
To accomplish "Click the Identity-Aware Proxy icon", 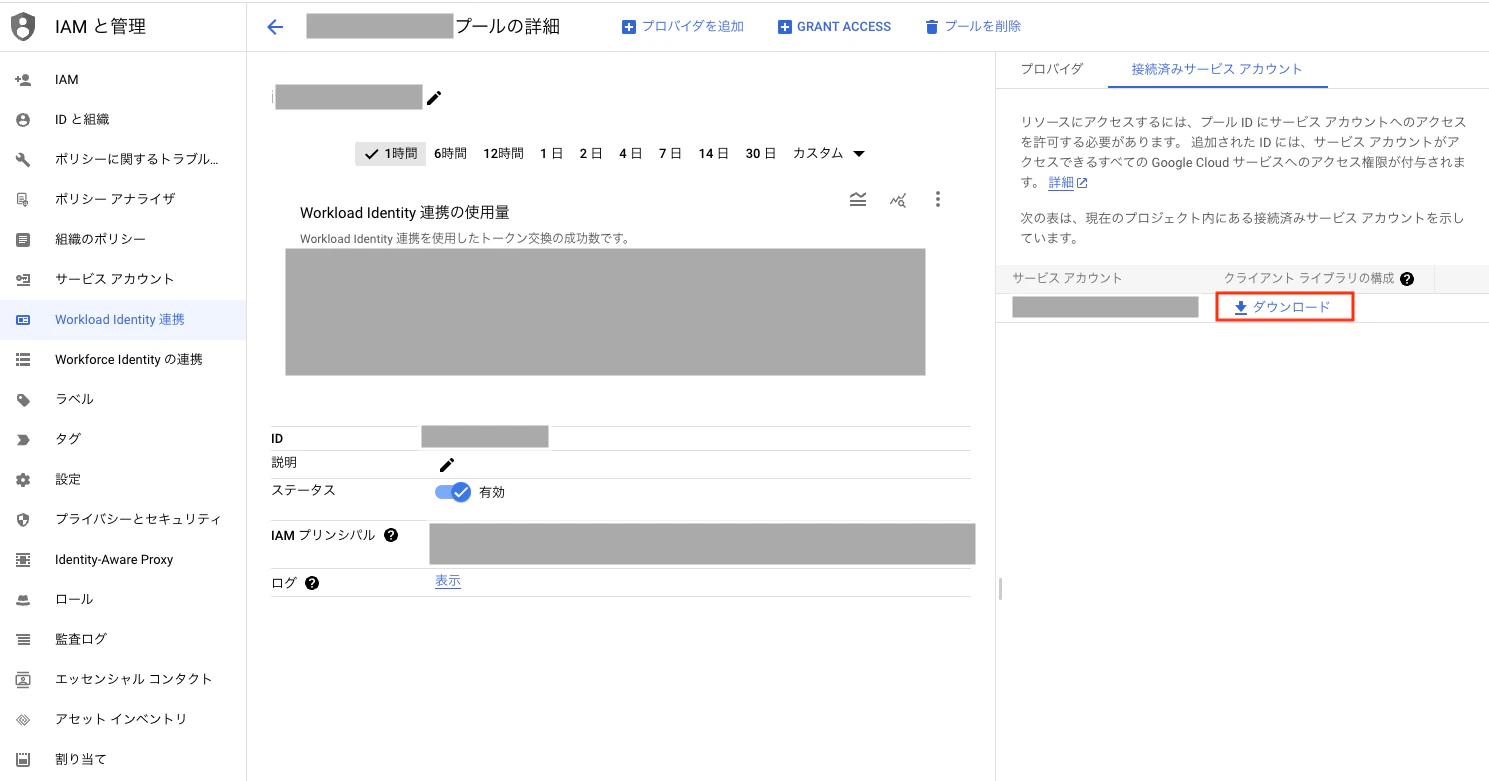I will point(23,559).
